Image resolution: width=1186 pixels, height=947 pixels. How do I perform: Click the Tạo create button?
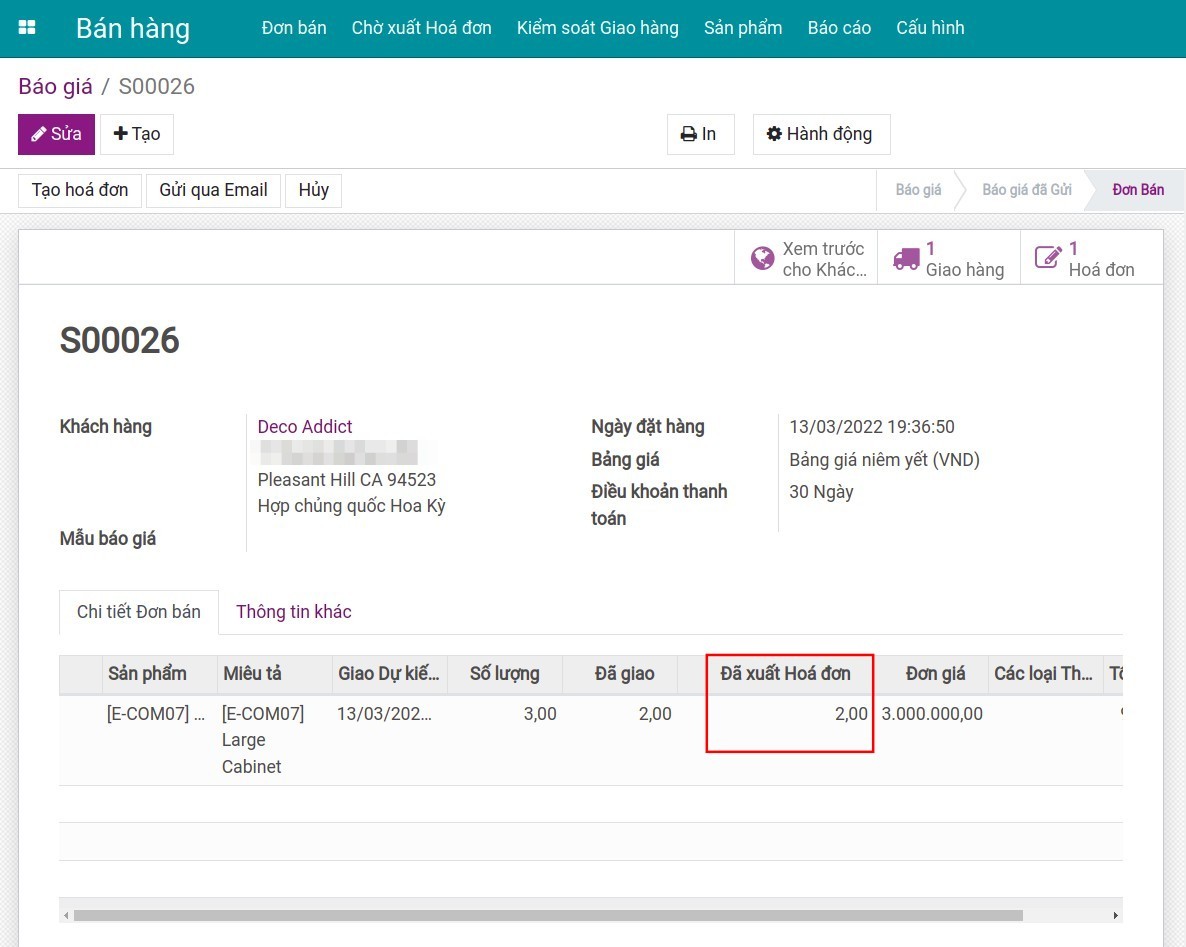point(137,134)
